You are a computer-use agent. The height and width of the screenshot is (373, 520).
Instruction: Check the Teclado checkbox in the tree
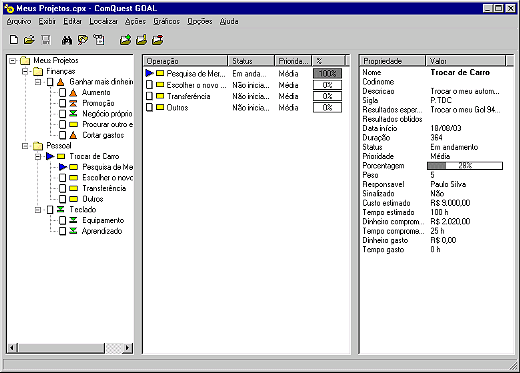50,210
